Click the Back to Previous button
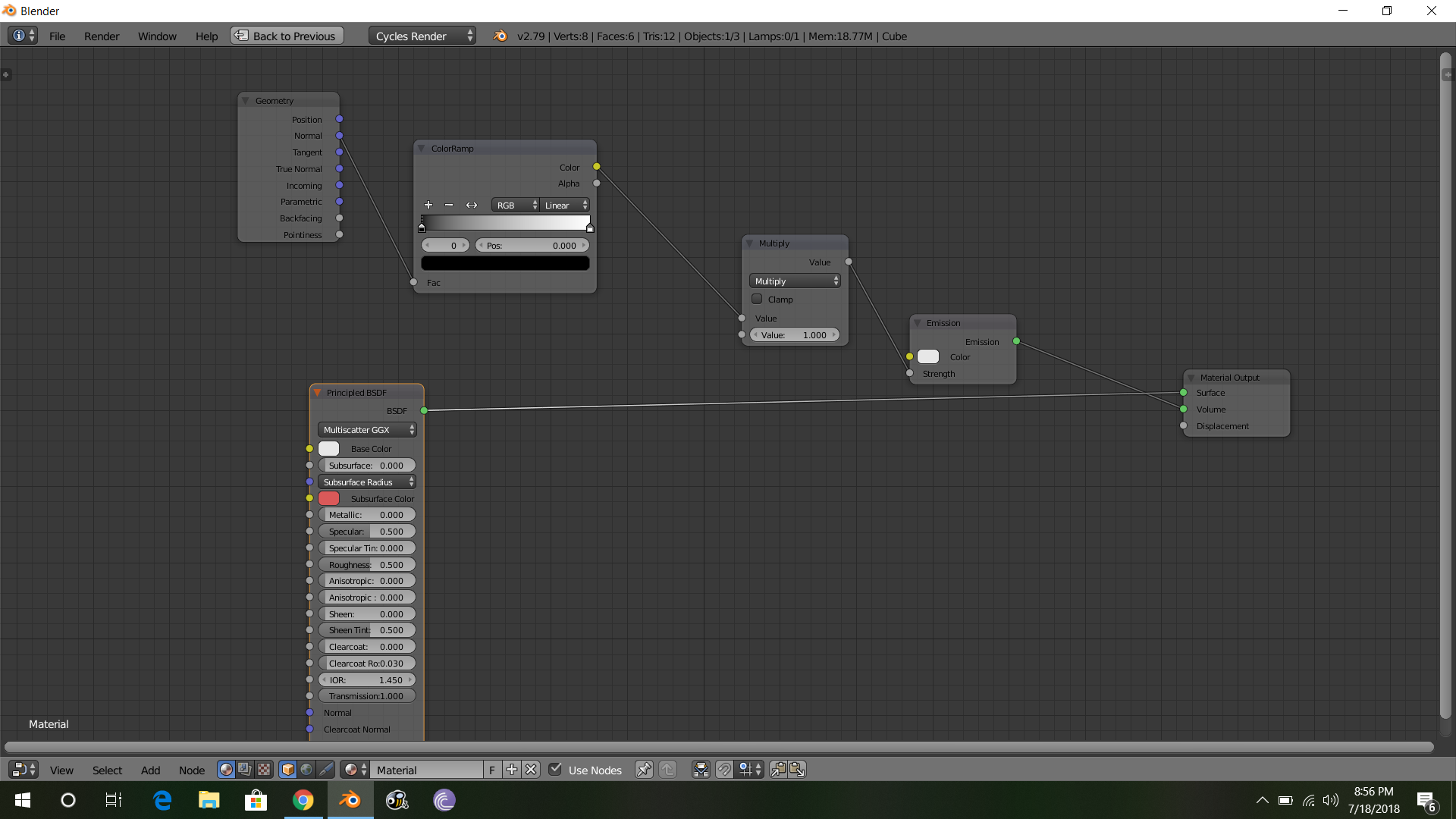The image size is (1456, 819). coord(286,36)
